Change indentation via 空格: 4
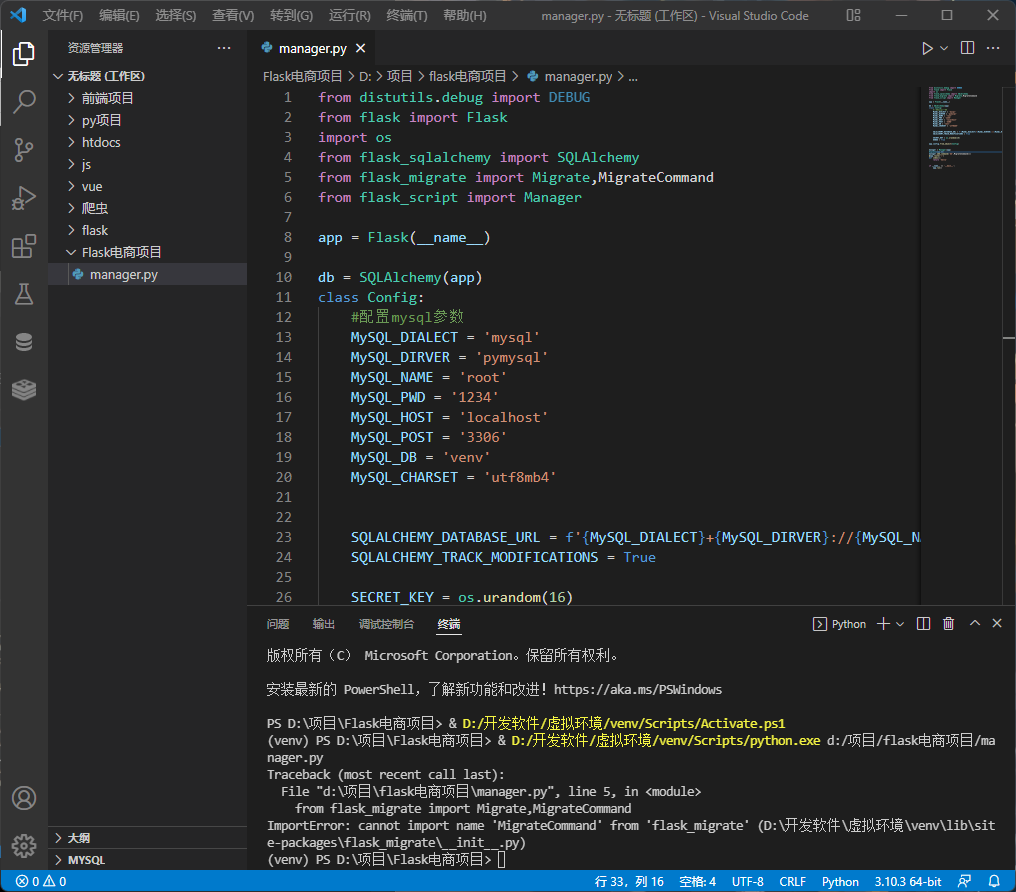This screenshot has height=892, width=1016. [697, 882]
